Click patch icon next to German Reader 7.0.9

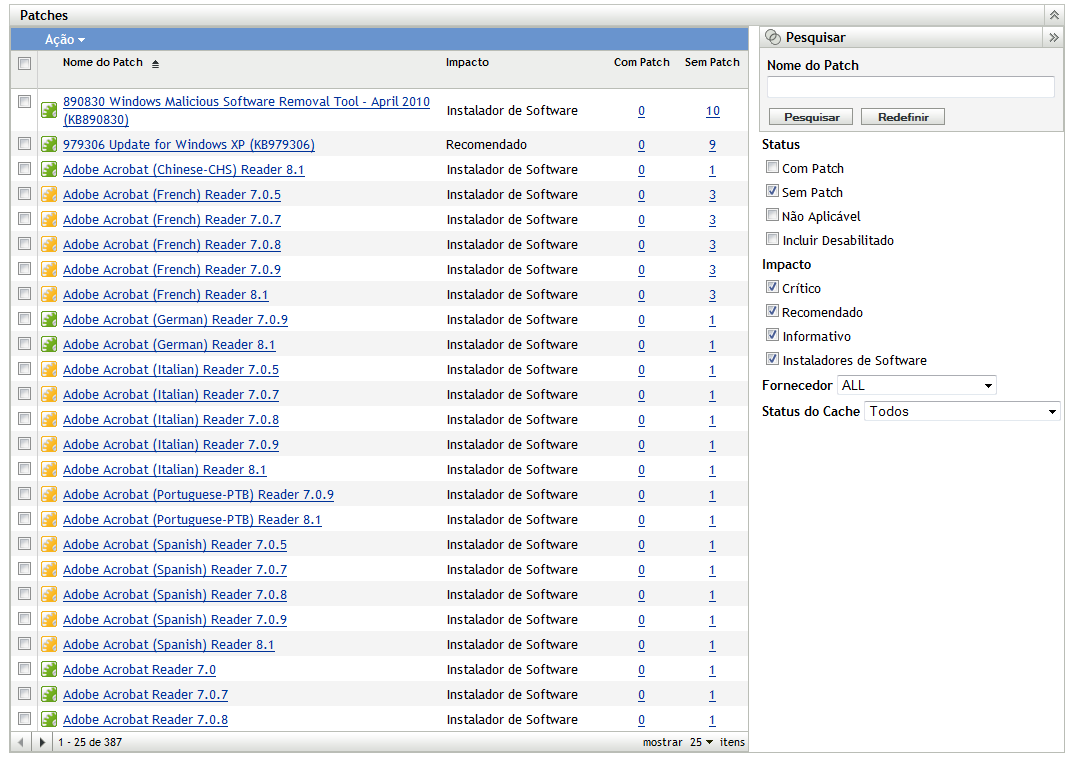[49, 319]
